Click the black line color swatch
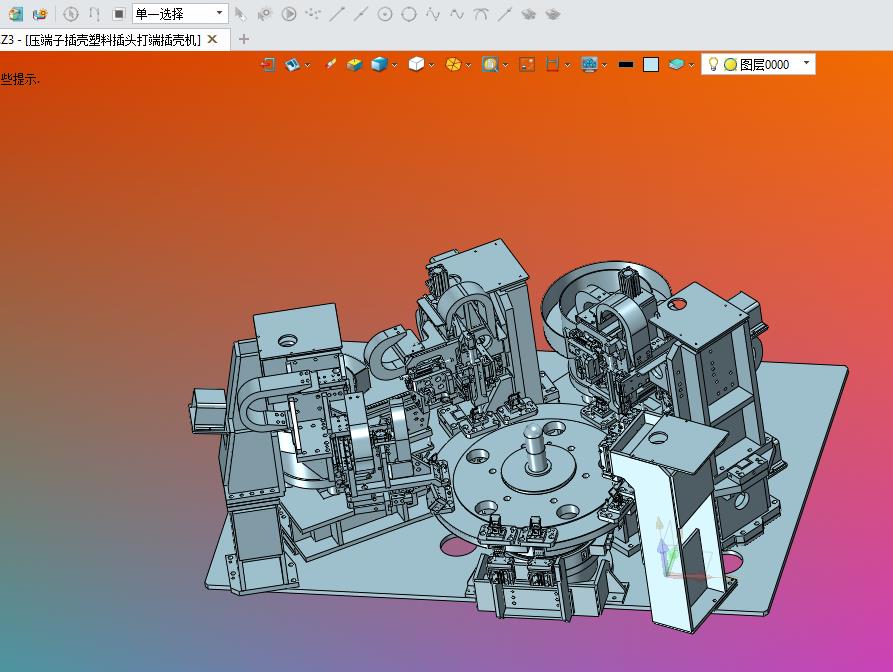 click(626, 64)
